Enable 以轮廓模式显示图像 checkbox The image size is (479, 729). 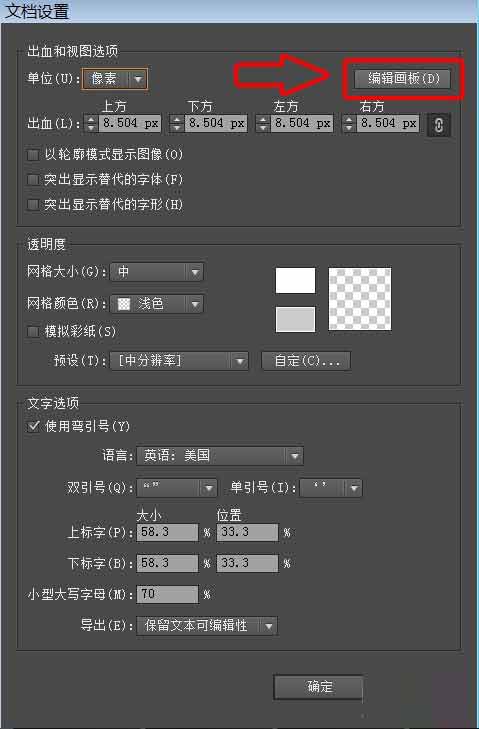[x=33, y=154]
